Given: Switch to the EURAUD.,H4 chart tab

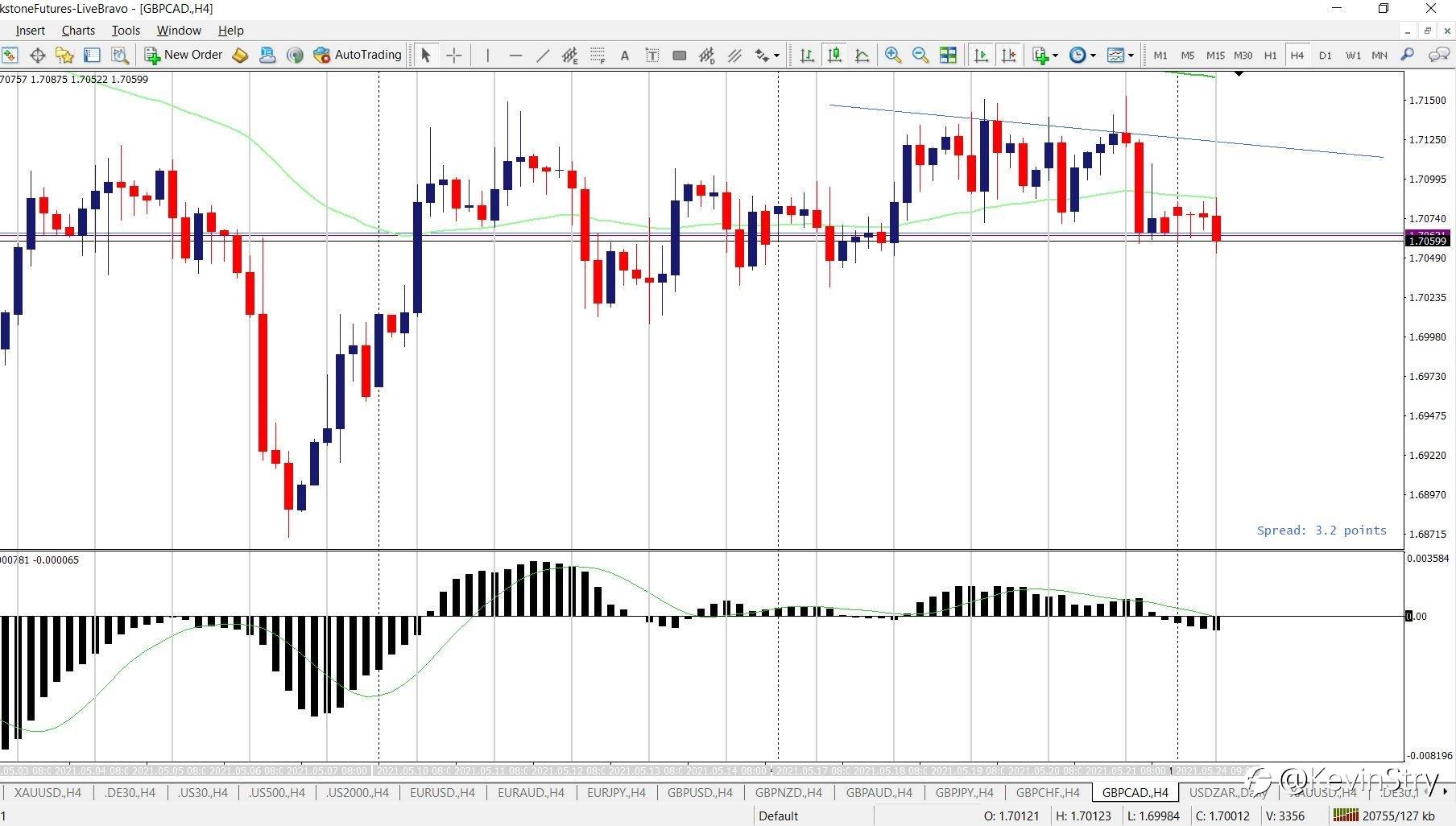Looking at the screenshot, I should [x=531, y=793].
